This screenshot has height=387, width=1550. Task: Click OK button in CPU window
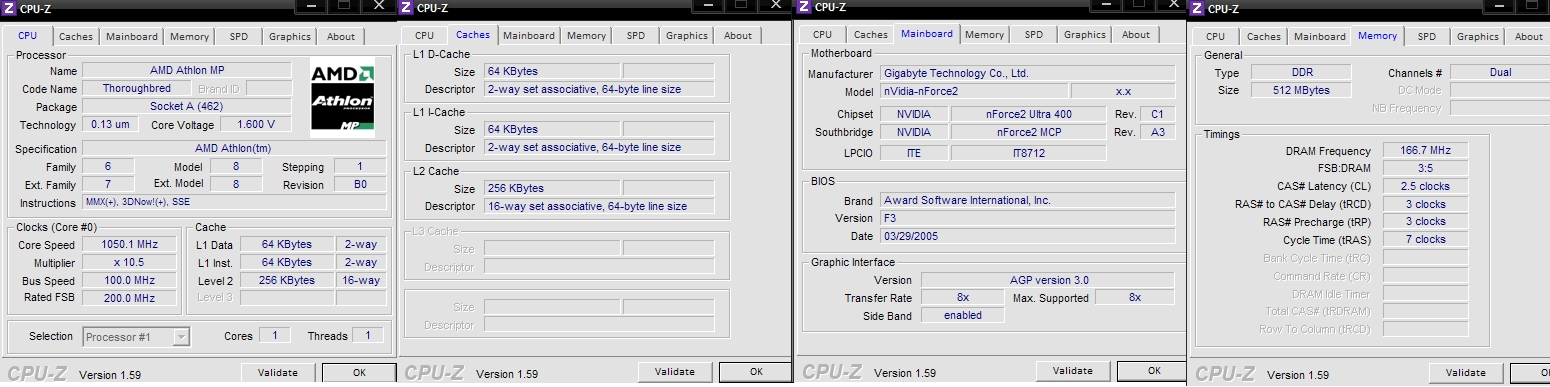[359, 373]
